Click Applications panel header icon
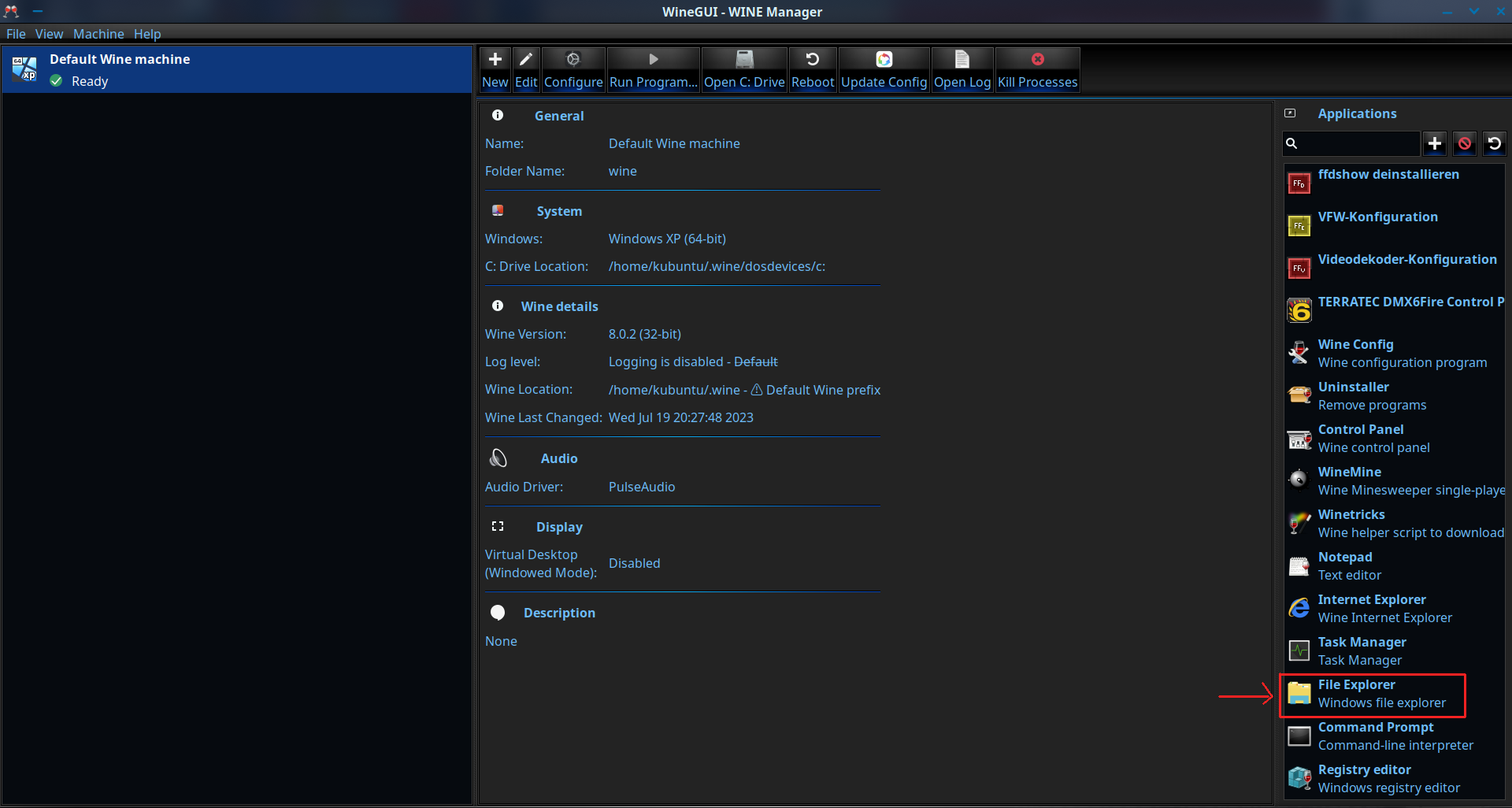Screen dimensions: 1512x808 (x=1290, y=113)
